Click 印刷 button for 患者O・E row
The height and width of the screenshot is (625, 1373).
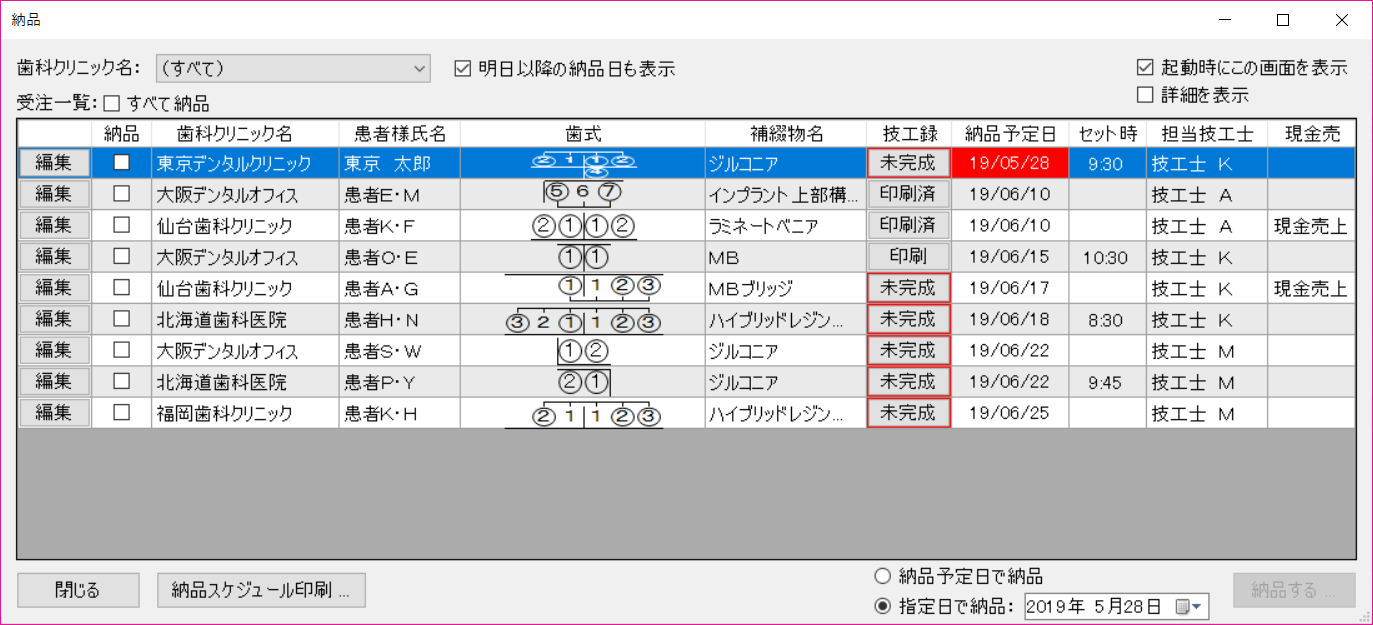908,257
